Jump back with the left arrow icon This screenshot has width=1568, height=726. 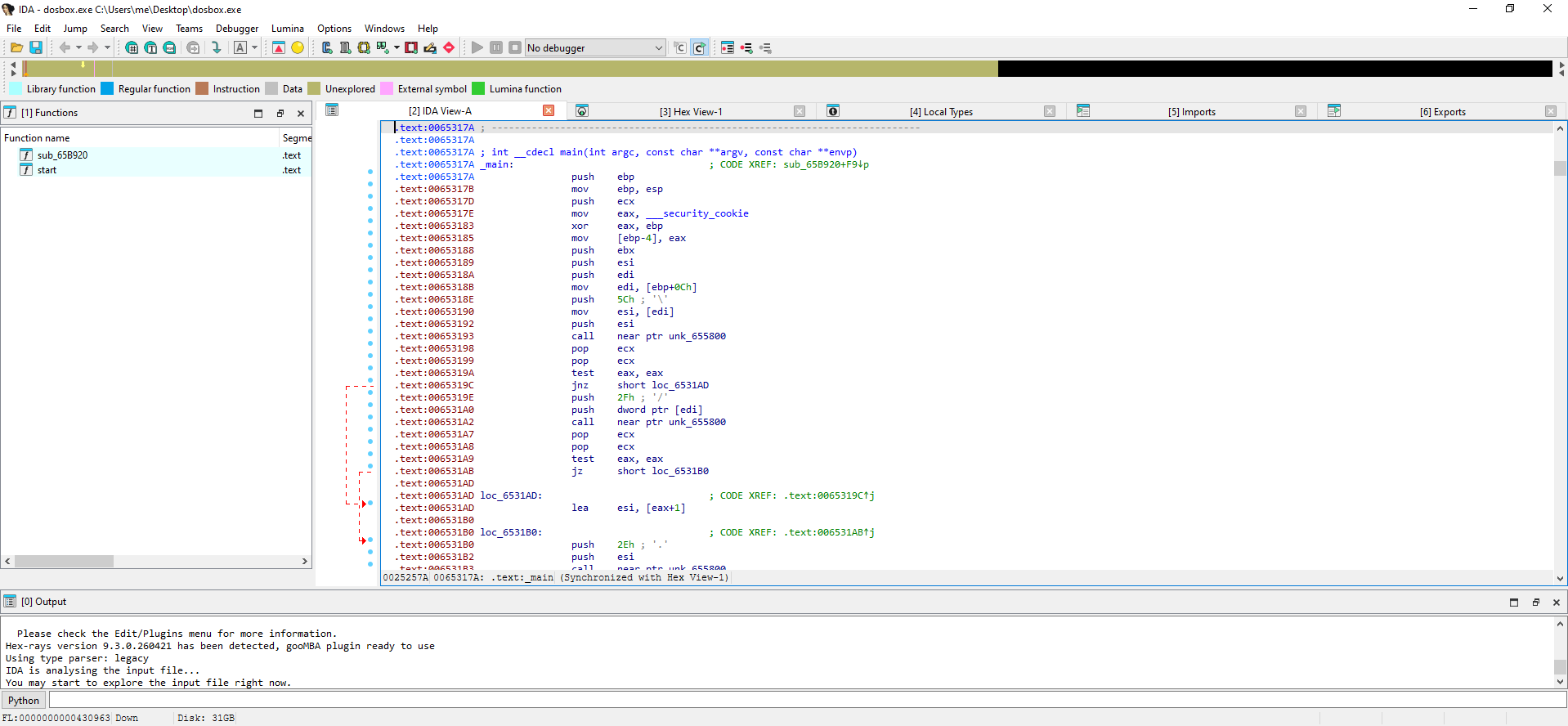coord(65,47)
